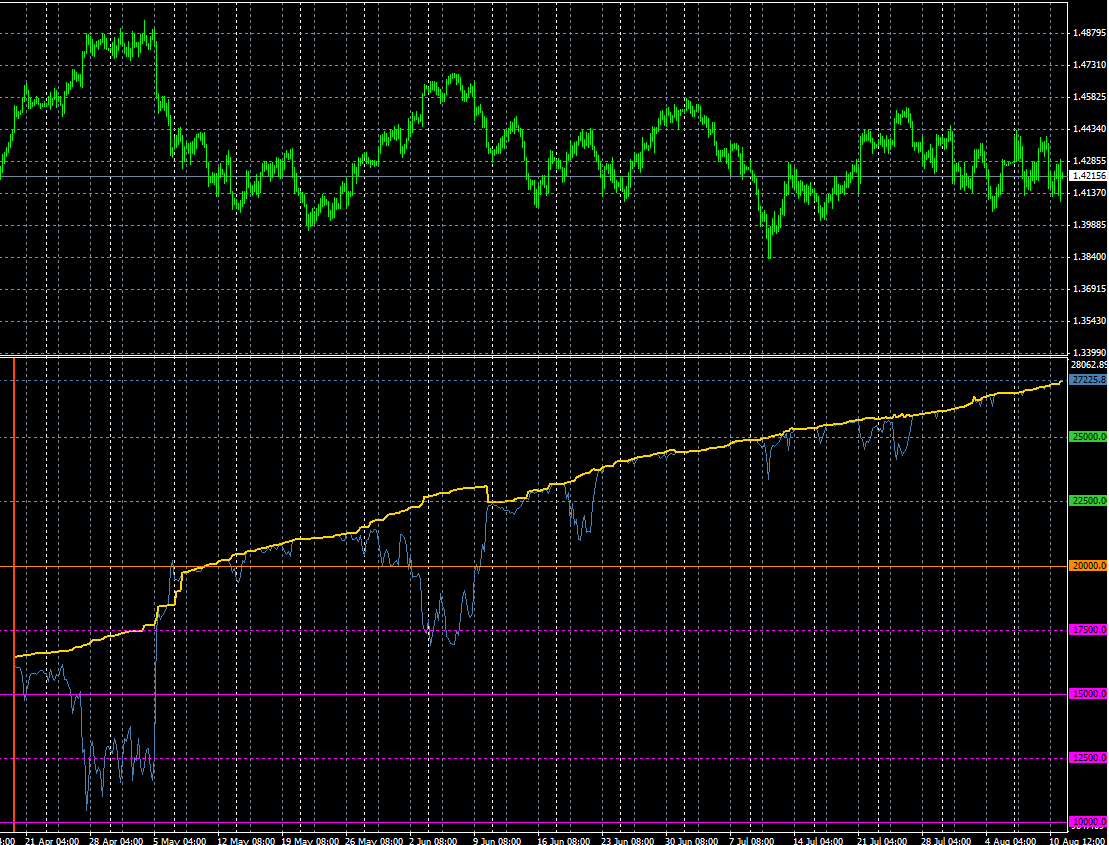Viewport: 1109px width, 845px height.
Task: Select the 10 Aug 12:00 time label
Action: click(1074, 840)
